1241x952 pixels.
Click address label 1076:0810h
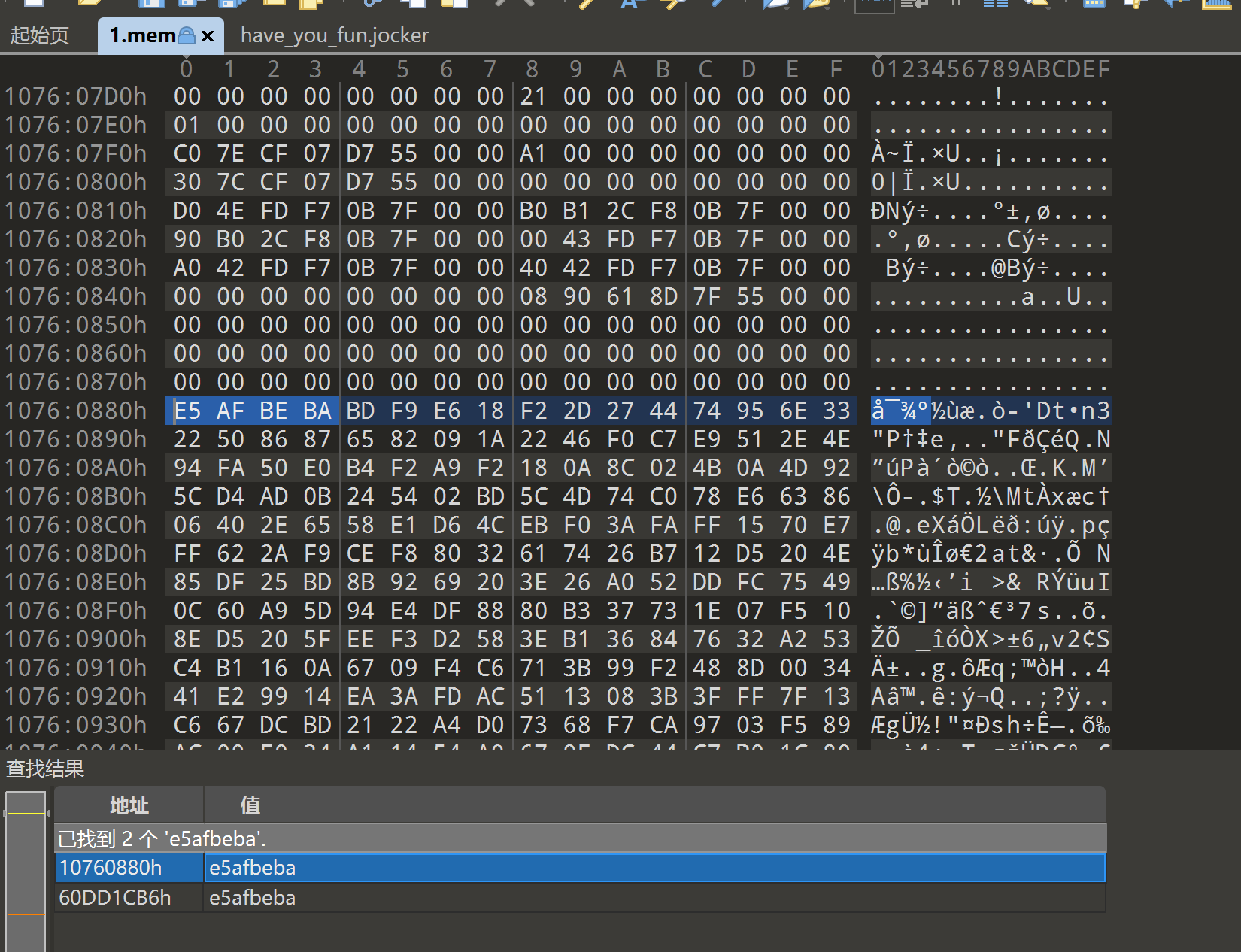coord(76,211)
